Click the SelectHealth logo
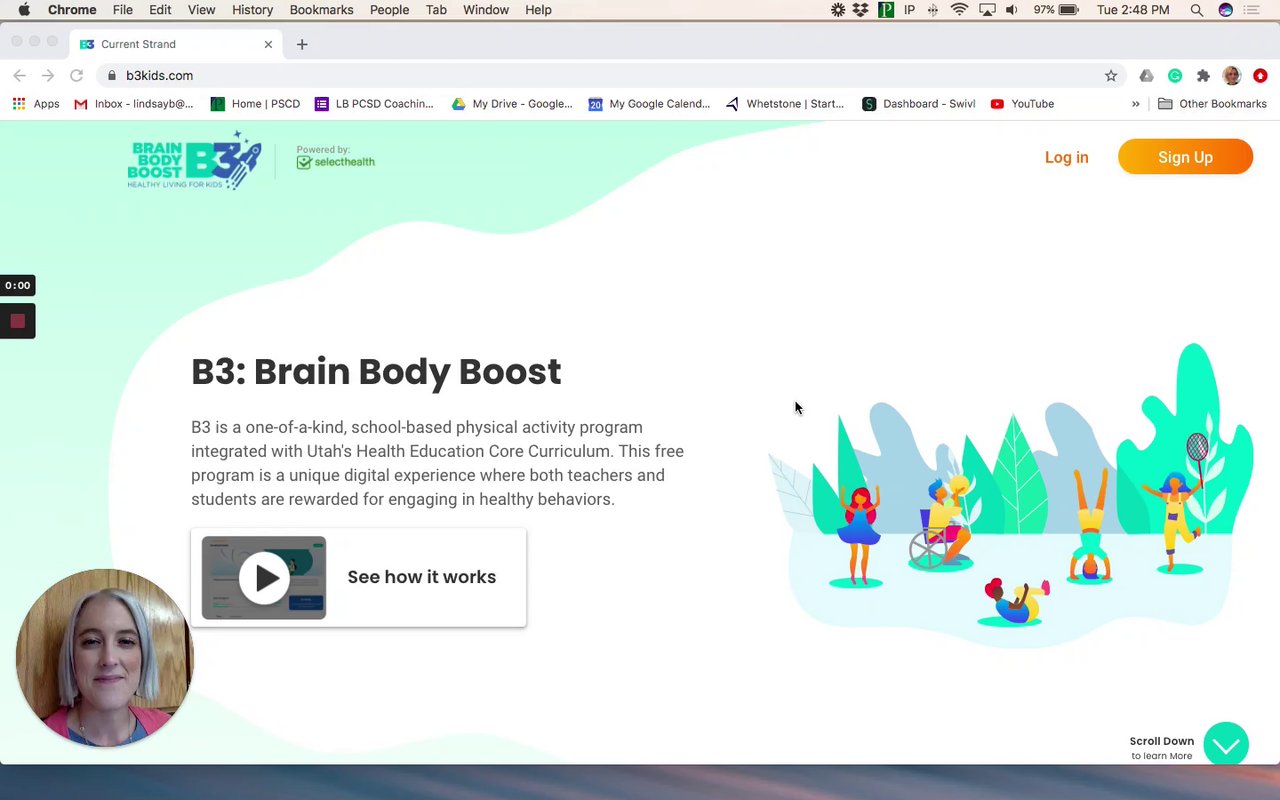This screenshot has height=800, width=1280. click(x=335, y=162)
